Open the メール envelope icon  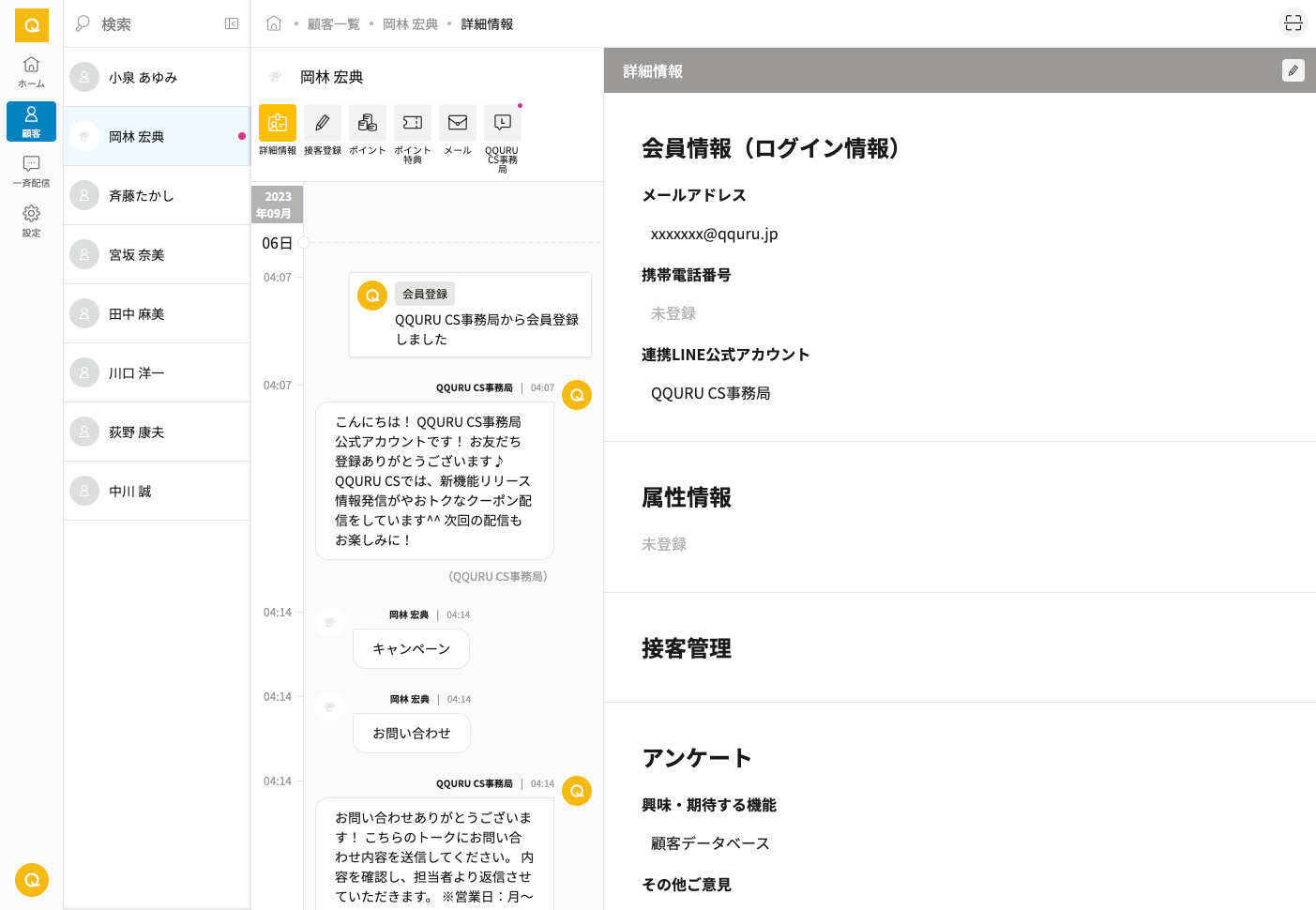457,123
